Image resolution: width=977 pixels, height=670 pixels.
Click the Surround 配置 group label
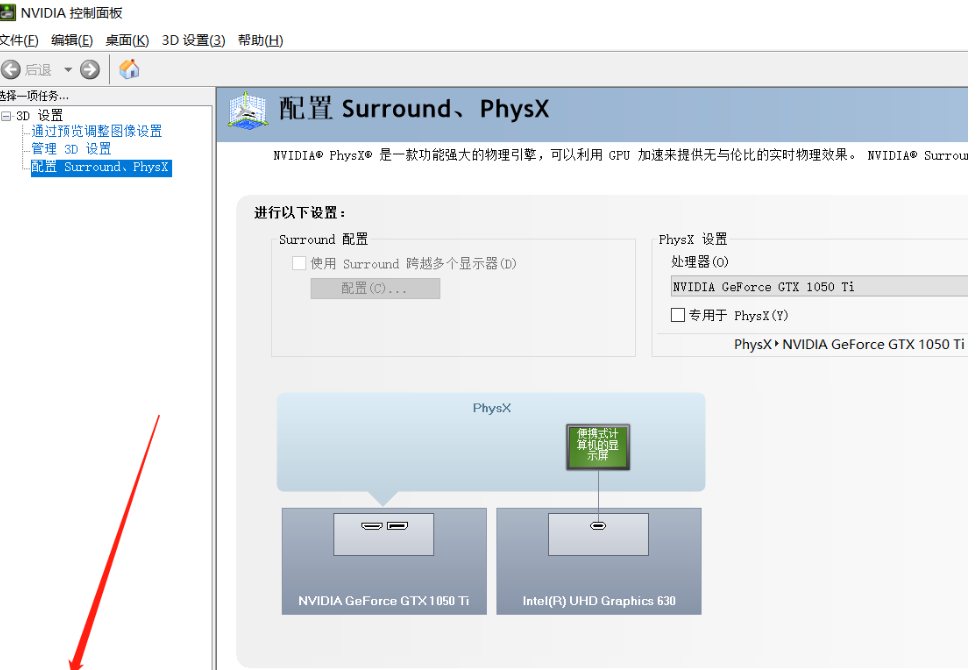[x=323, y=239]
